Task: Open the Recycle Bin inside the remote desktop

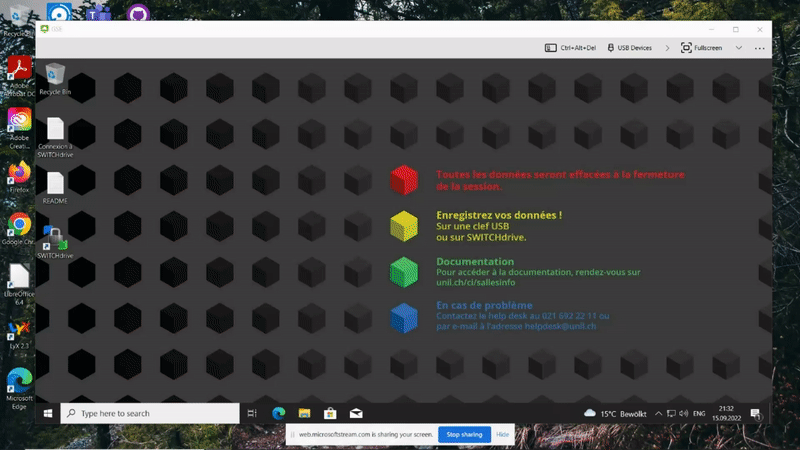Action: tap(55, 75)
